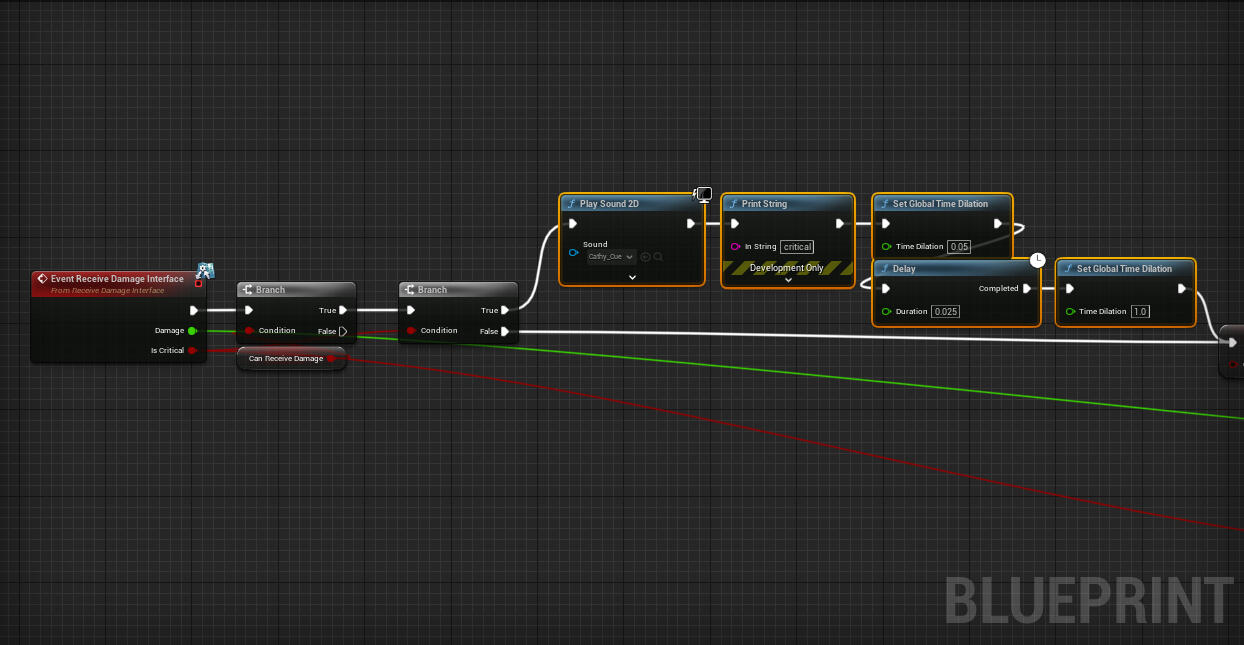Click the unconnected False pin on first Branch
Image resolution: width=1244 pixels, height=645 pixels.
pyautogui.click(x=343, y=331)
